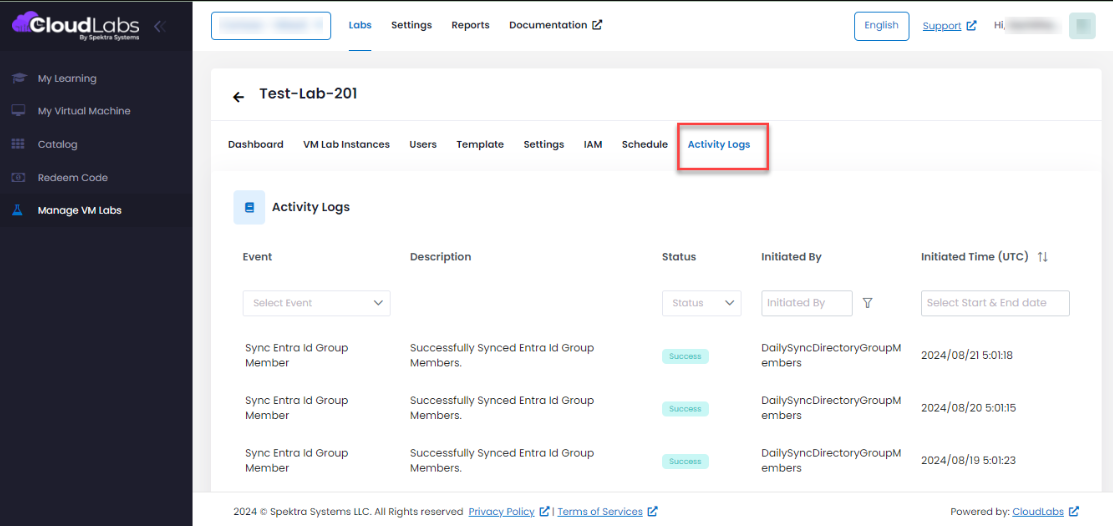Switch to the IAM tab
The image size is (1113, 526).
(x=593, y=144)
